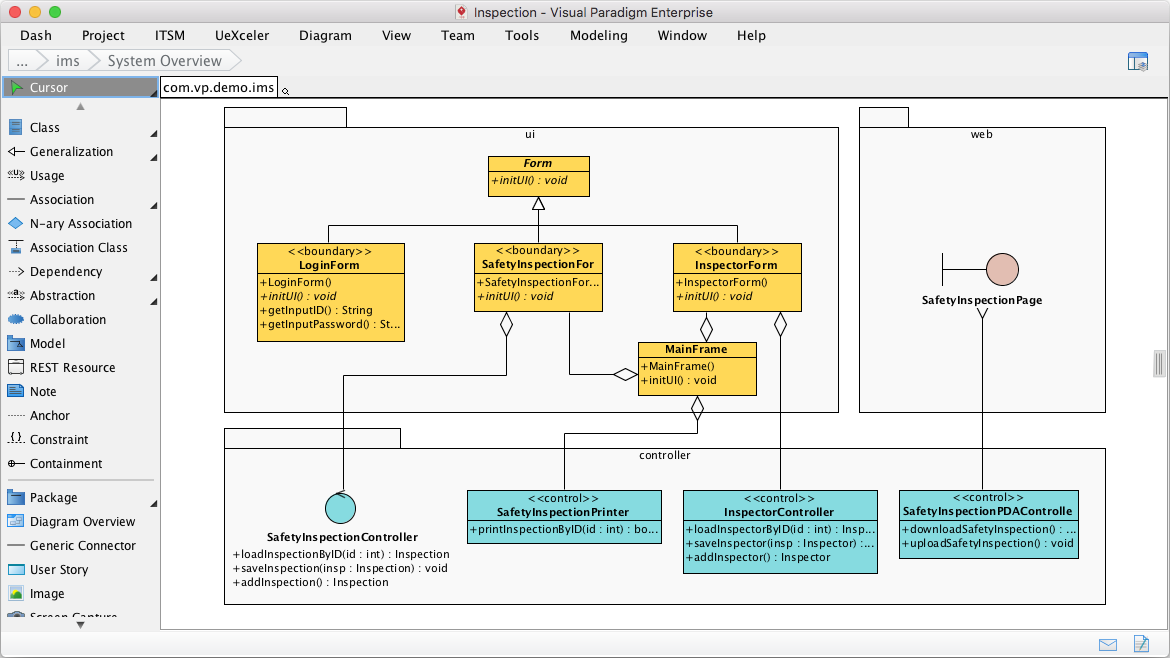Select the N-ary Association tool
This screenshot has width=1170, height=658.
(x=80, y=223)
